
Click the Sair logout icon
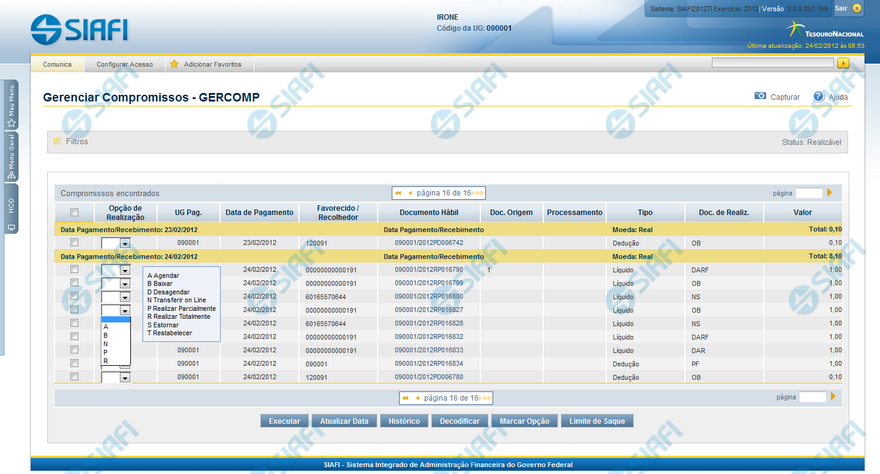[x=856, y=8]
